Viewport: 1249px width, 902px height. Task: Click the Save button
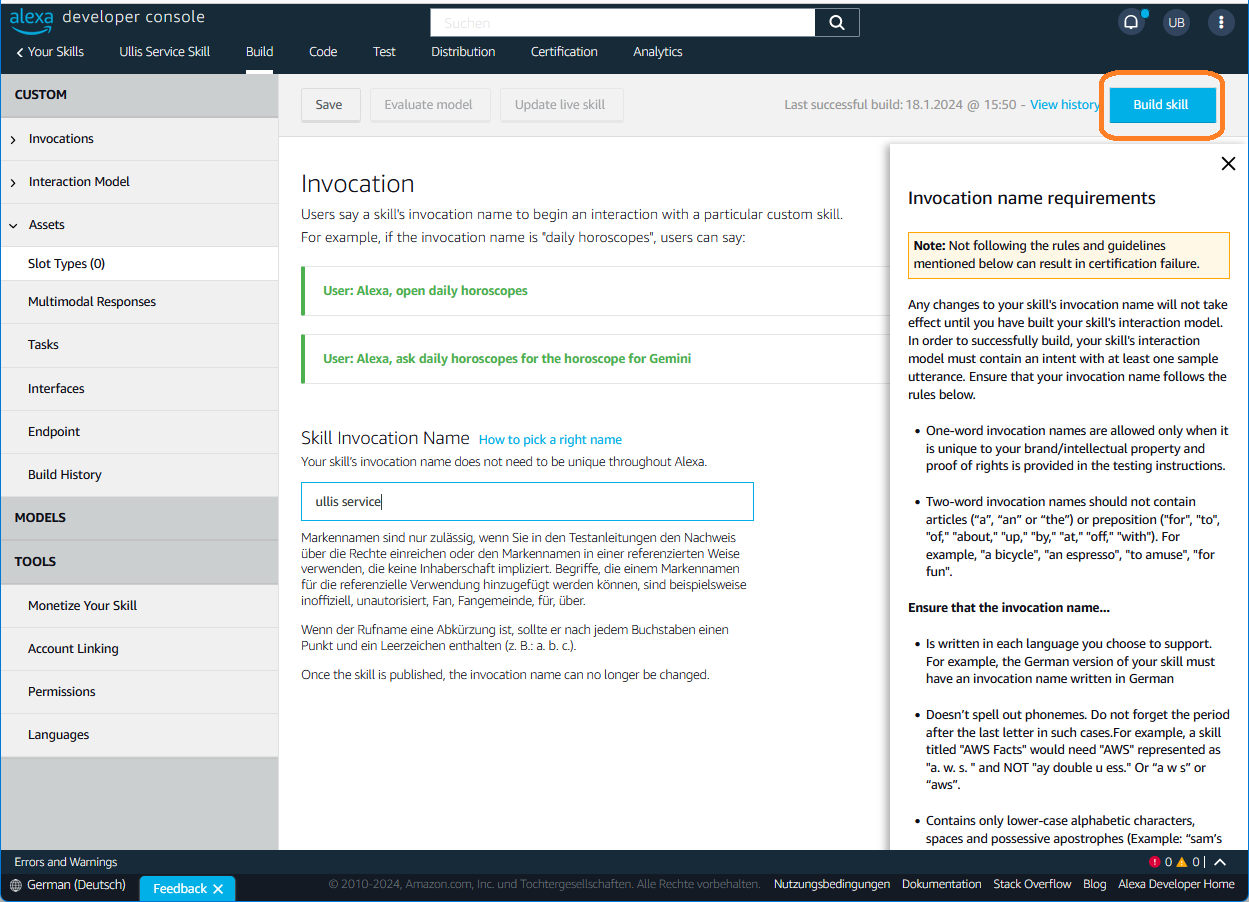(x=329, y=105)
